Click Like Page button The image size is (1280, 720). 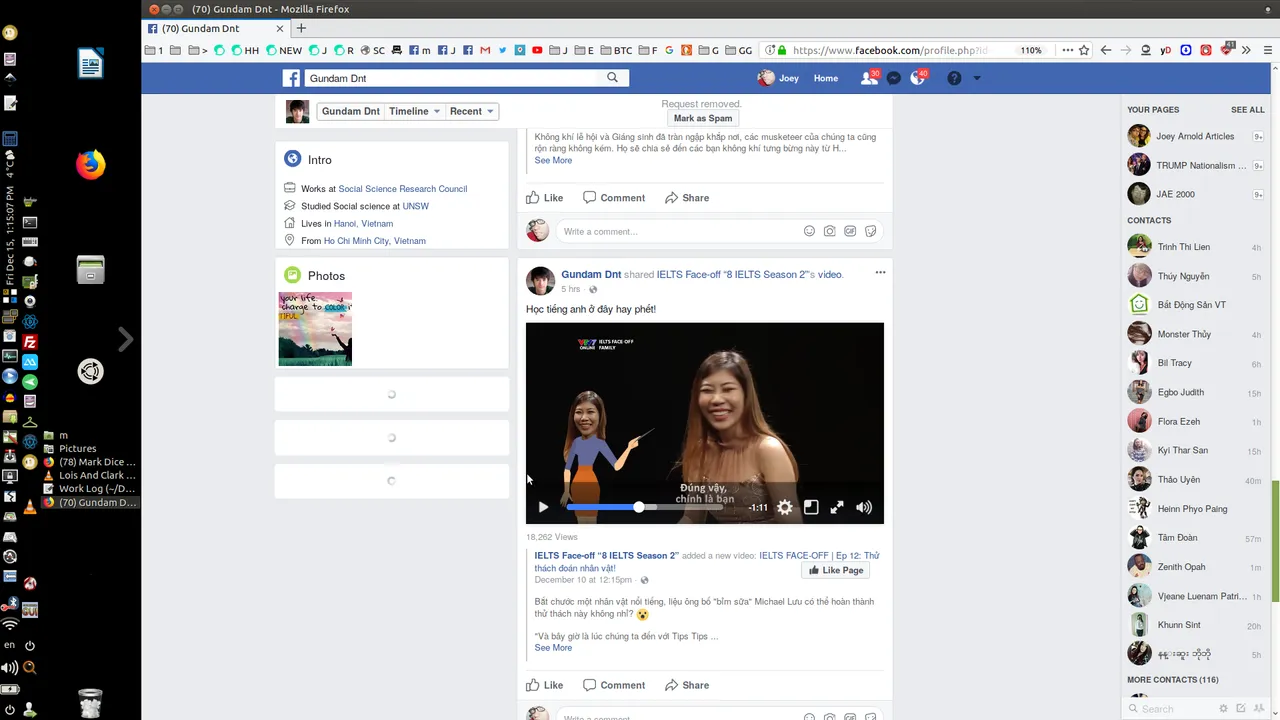836,570
